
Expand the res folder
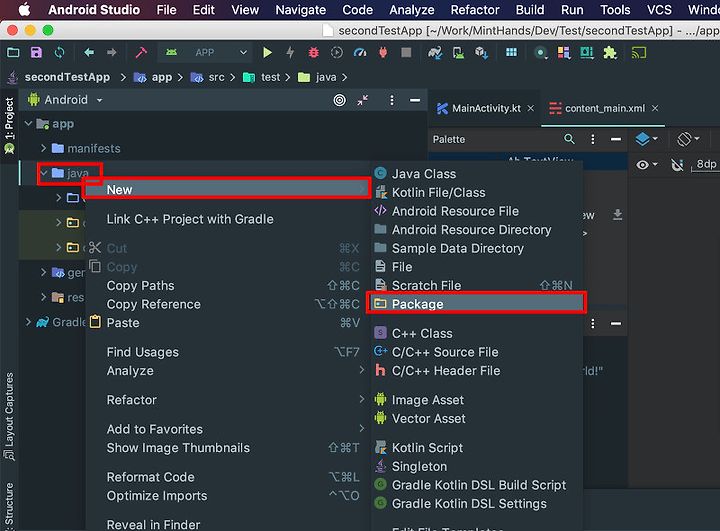tap(43, 297)
